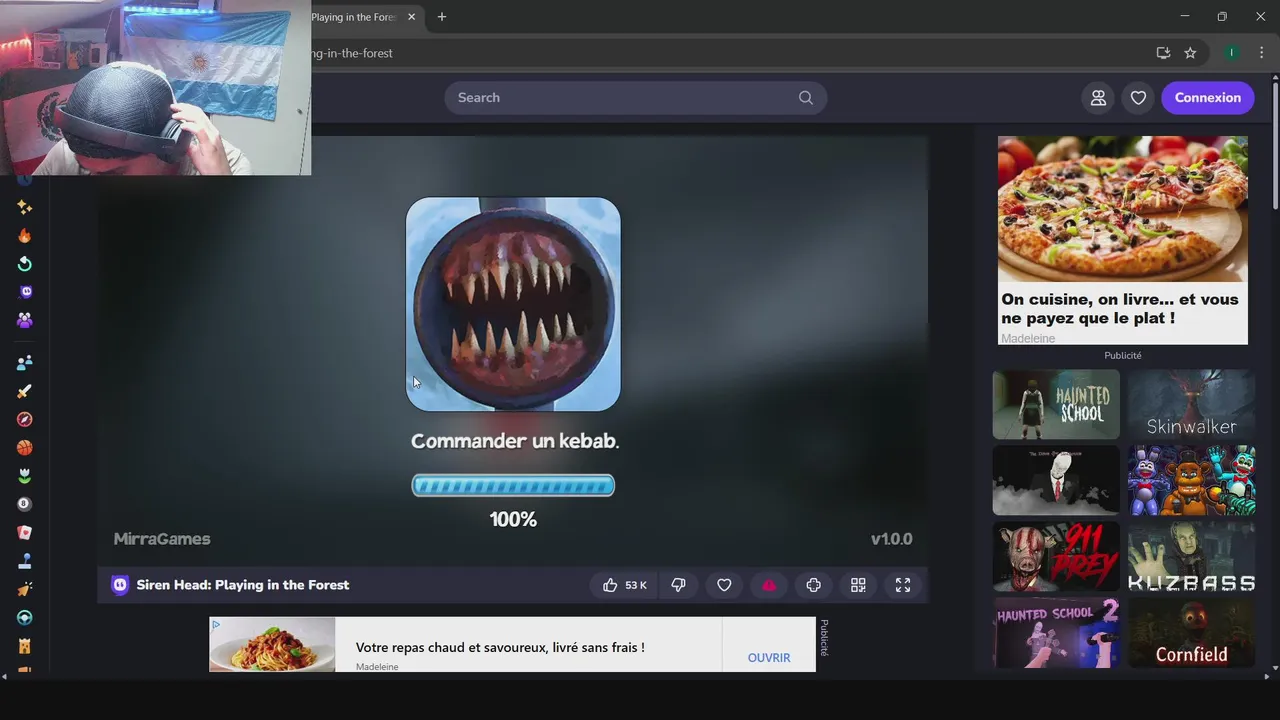The image size is (1280, 720).
Task: Click the pizza advertisement image
Action: (1122, 210)
